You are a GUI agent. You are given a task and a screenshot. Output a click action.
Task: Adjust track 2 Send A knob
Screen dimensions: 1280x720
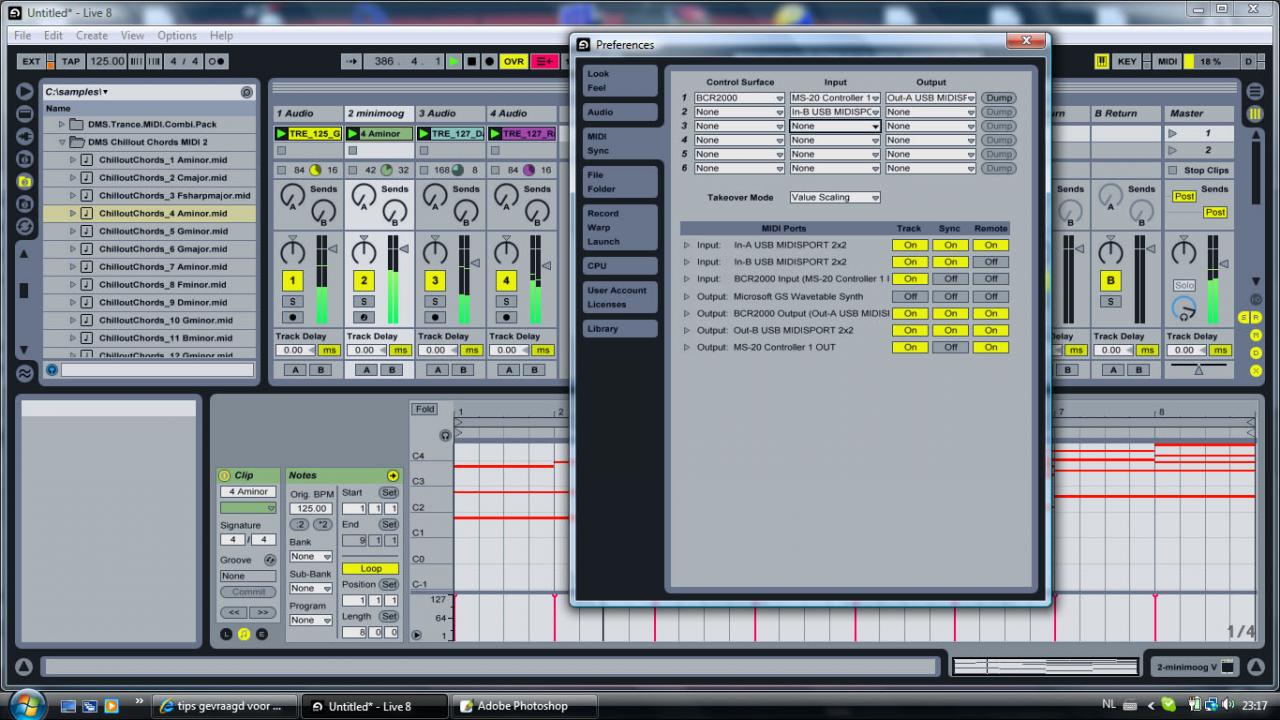363,196
